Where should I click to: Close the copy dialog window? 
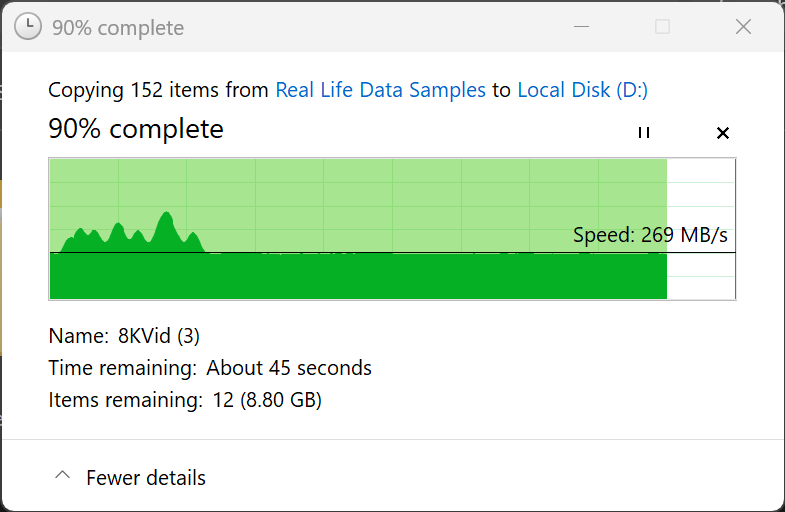point(743,27)
